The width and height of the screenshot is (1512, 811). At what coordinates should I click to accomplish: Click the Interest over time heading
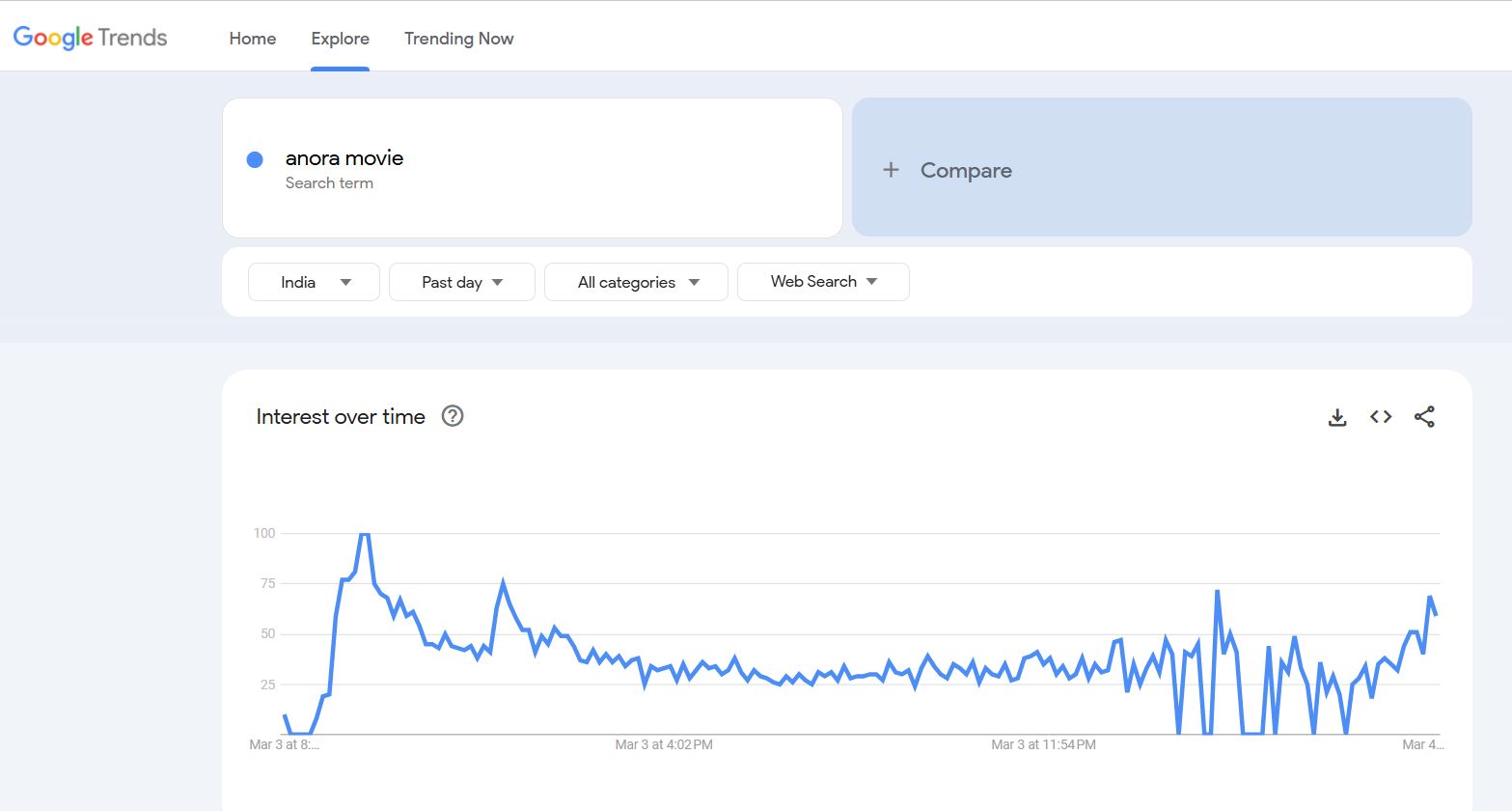tap(341, 417)
